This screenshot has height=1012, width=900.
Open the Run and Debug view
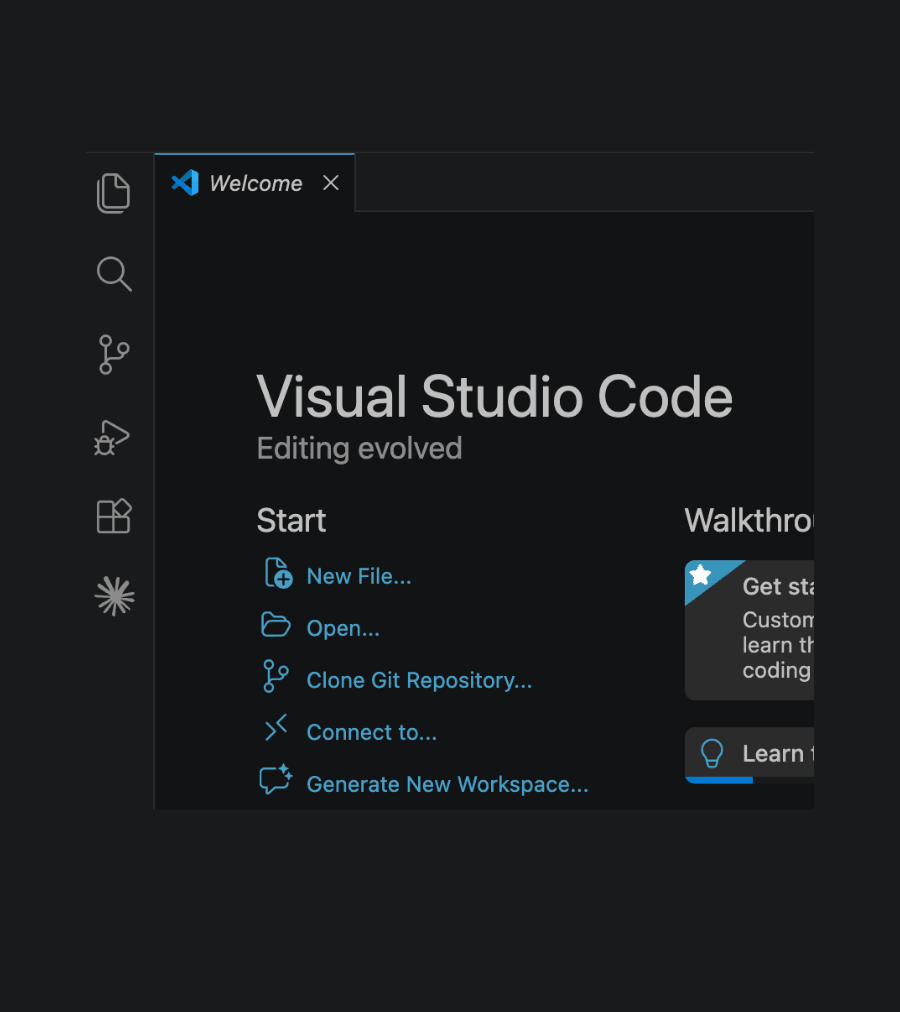112,438
